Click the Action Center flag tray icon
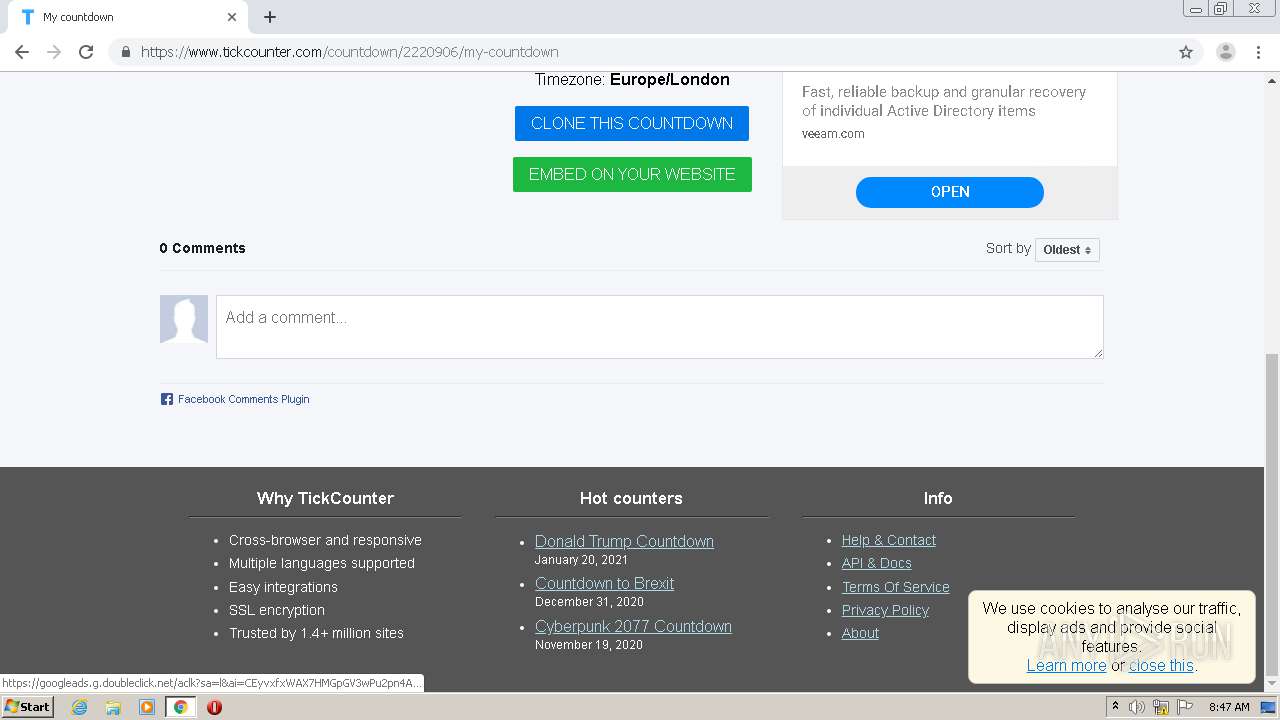The height and width of the screenshot is (720, 1280). tap(1185, 707)
